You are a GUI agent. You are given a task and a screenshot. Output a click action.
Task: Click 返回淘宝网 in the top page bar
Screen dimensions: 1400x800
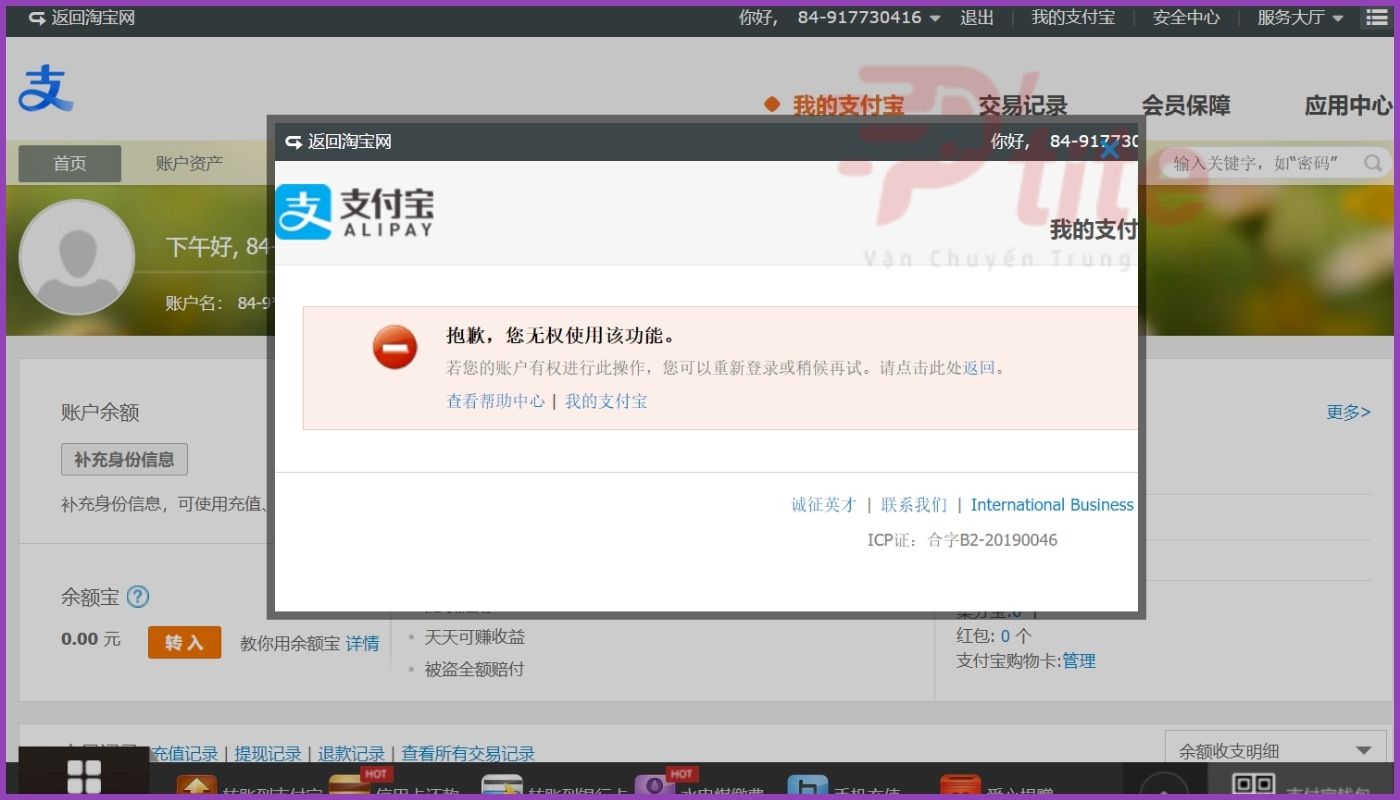pos(93,18)
